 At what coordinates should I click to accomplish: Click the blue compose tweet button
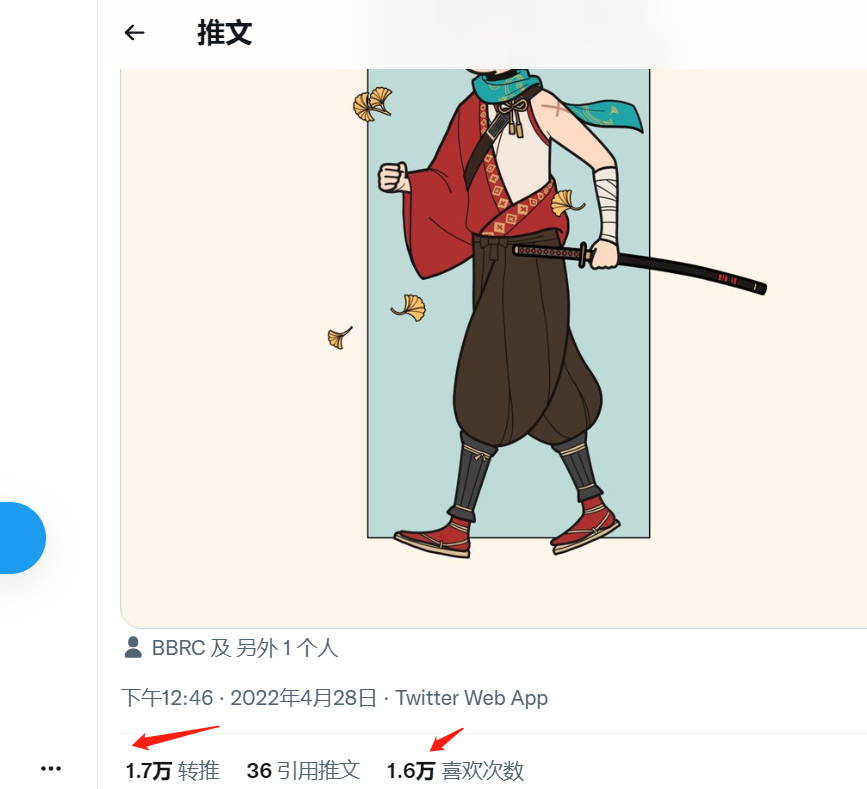click(x=22, y=538)
